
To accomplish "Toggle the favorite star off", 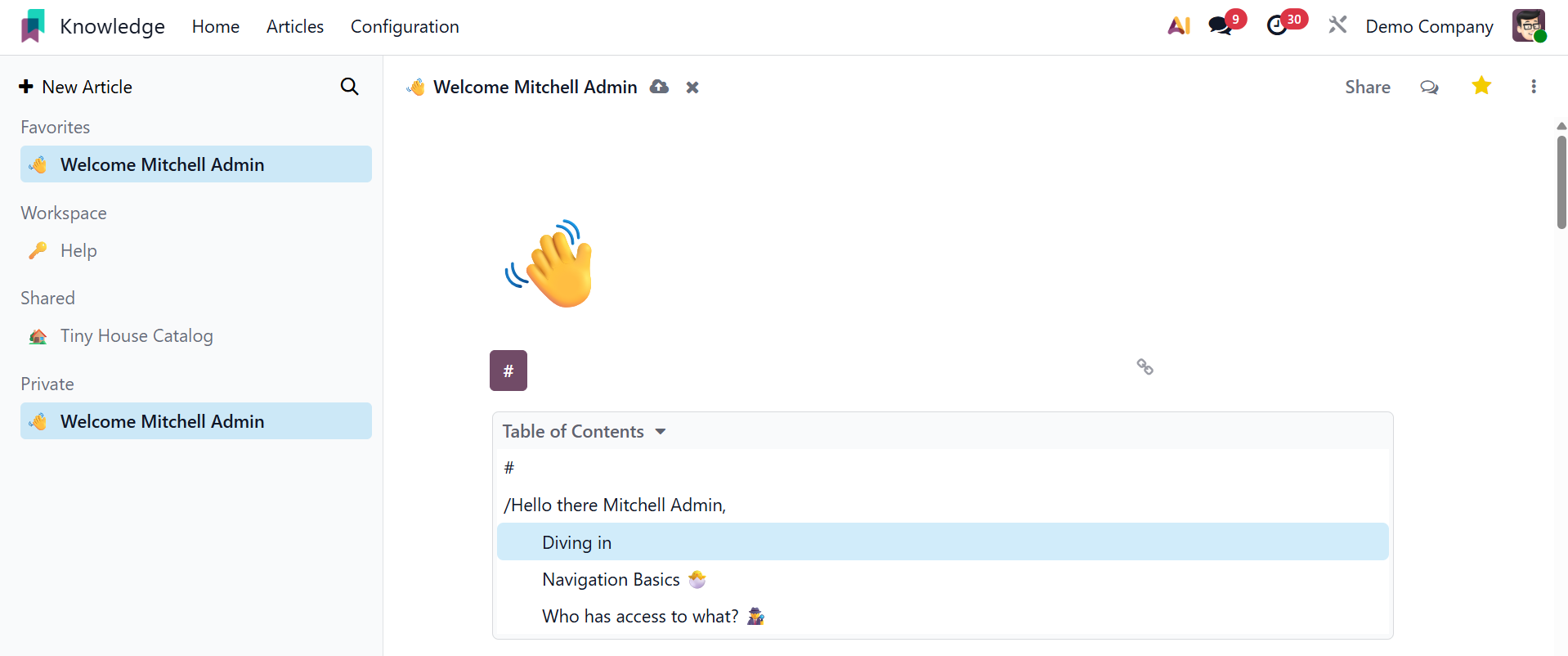I will [x=1481, y=86].
